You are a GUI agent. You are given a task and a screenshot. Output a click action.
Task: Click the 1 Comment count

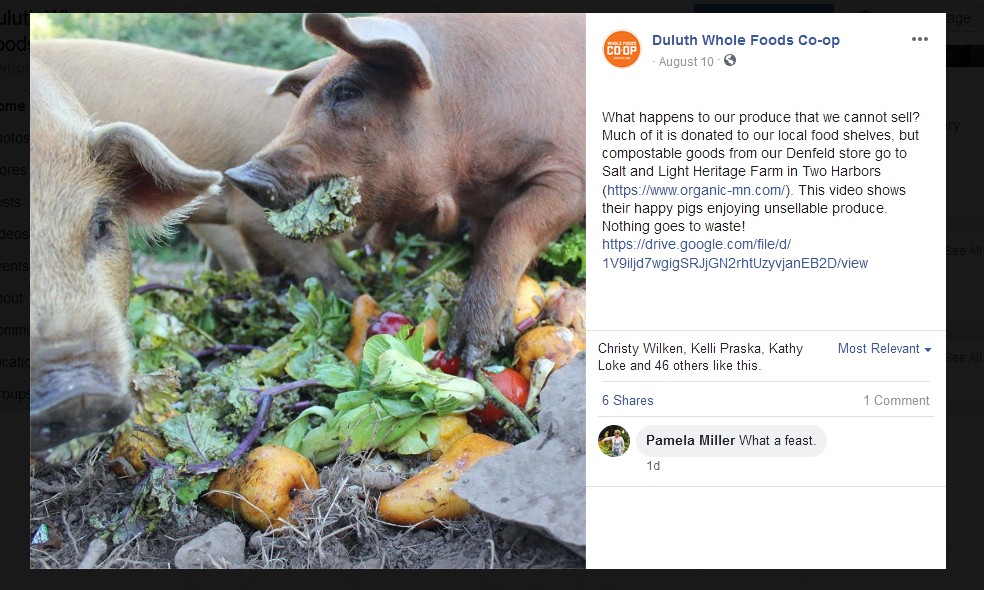[x=896, y=400]
